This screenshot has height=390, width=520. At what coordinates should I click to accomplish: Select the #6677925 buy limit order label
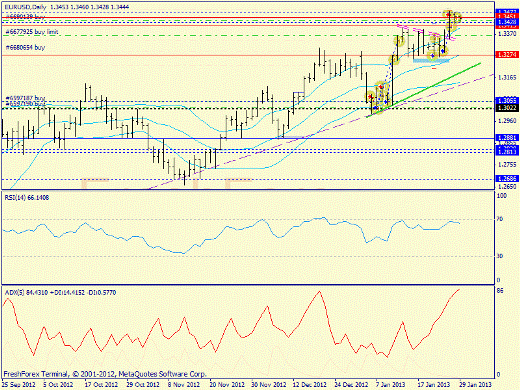click(x=32, y=32)
